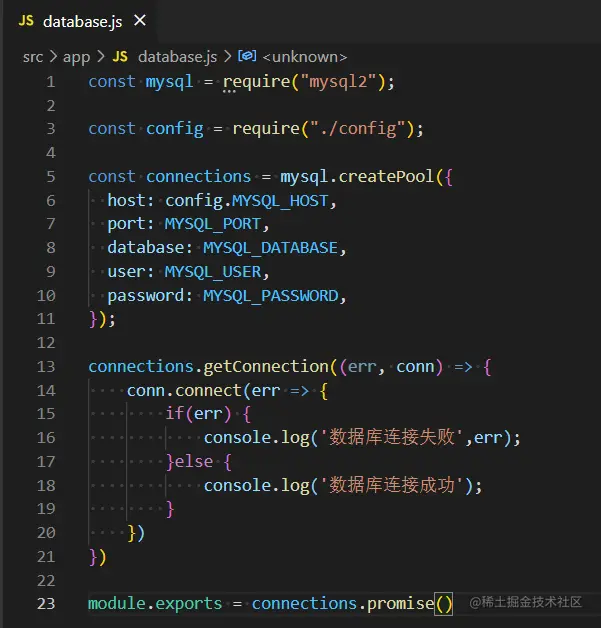Click line number 23 in gutter

point(46,604)
